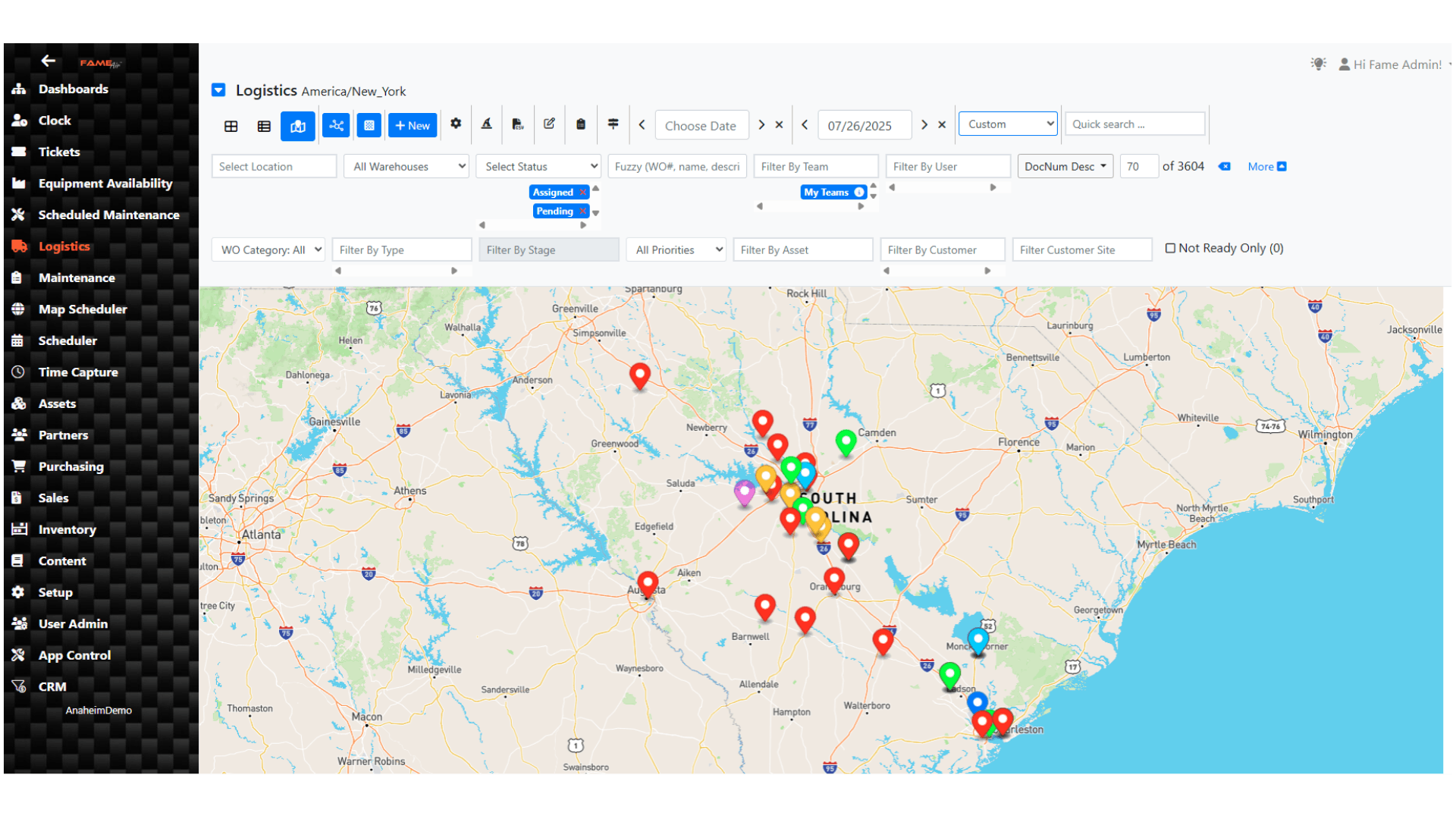
Task: Switch to the list table view icon
Action: tap(264, 126)
